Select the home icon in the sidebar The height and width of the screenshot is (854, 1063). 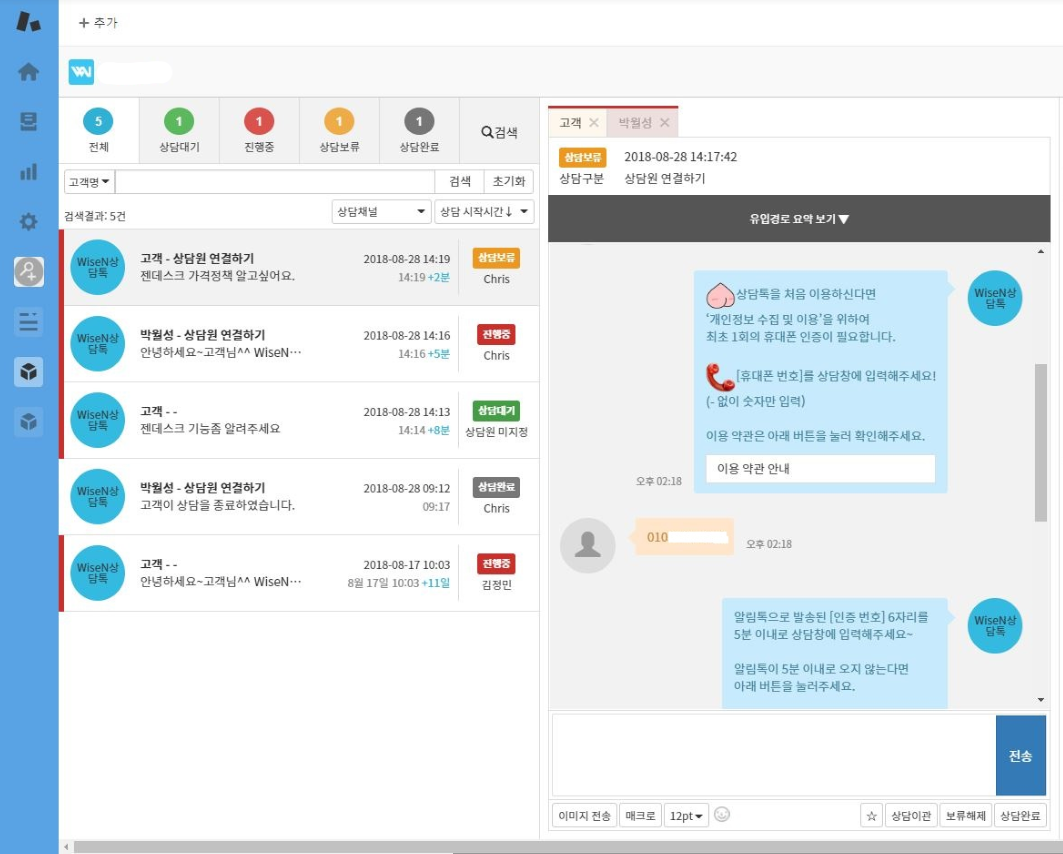click(28, 71)
